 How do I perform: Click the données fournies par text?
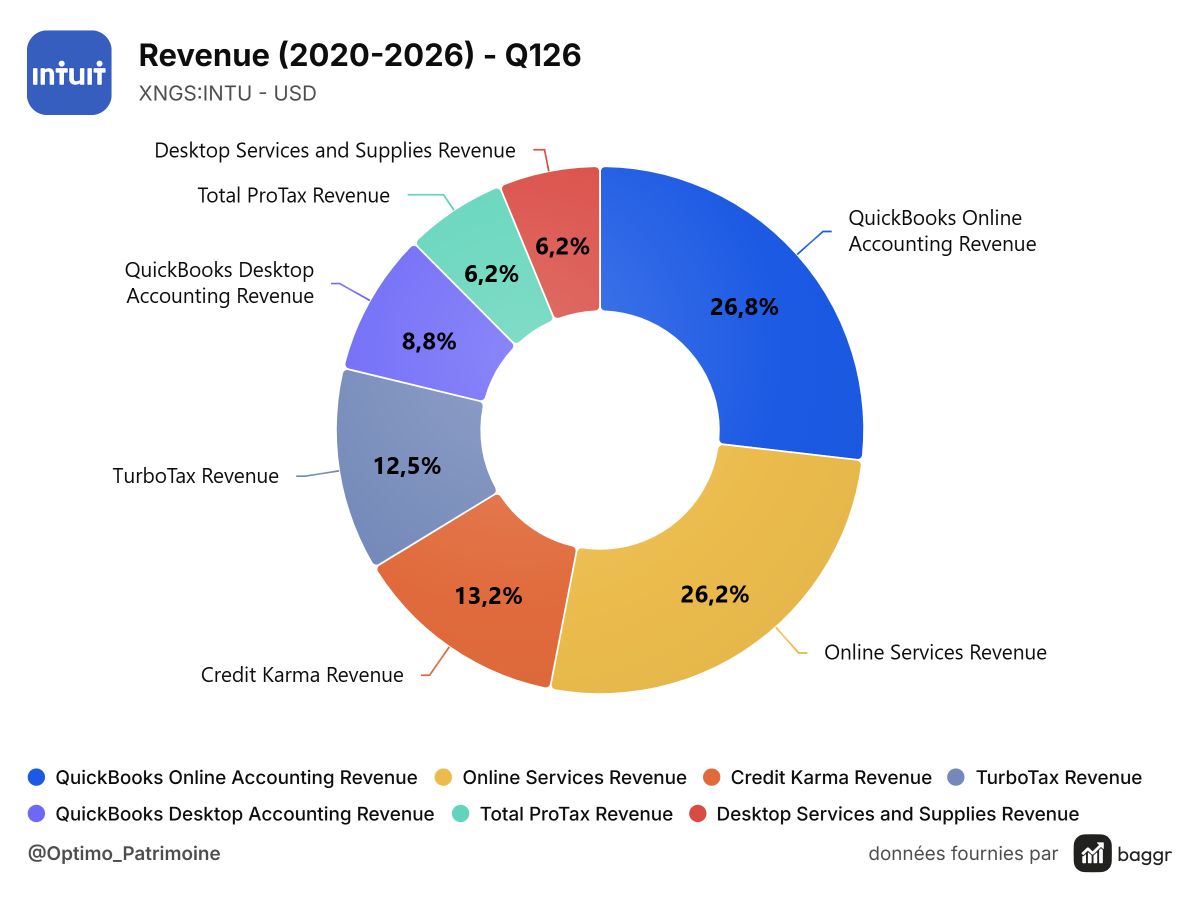(x=963, y=853)
